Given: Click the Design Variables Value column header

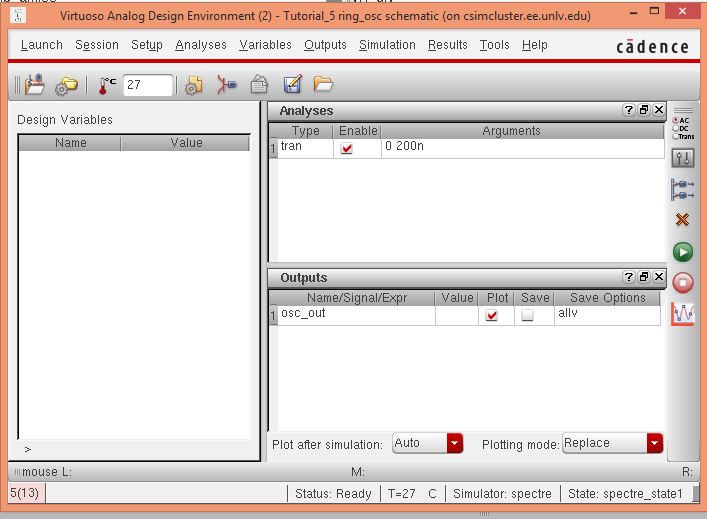Looking at the screenshot, I should click(x=186, y=143).
